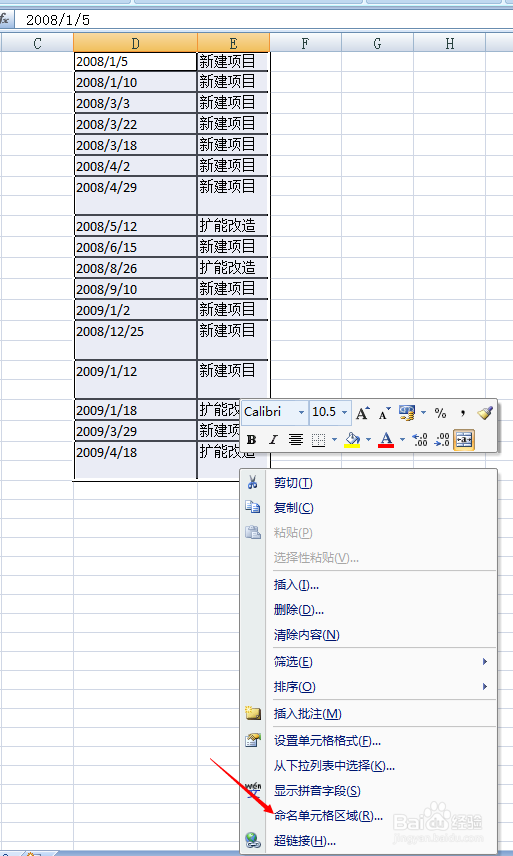This screenshot has height=856, width=513.
Task: Decrease decimal places
Action: (442, 439)
